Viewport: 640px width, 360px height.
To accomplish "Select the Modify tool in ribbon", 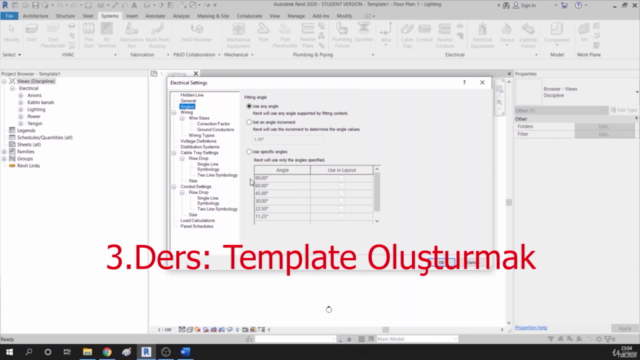I will [11, 33].
